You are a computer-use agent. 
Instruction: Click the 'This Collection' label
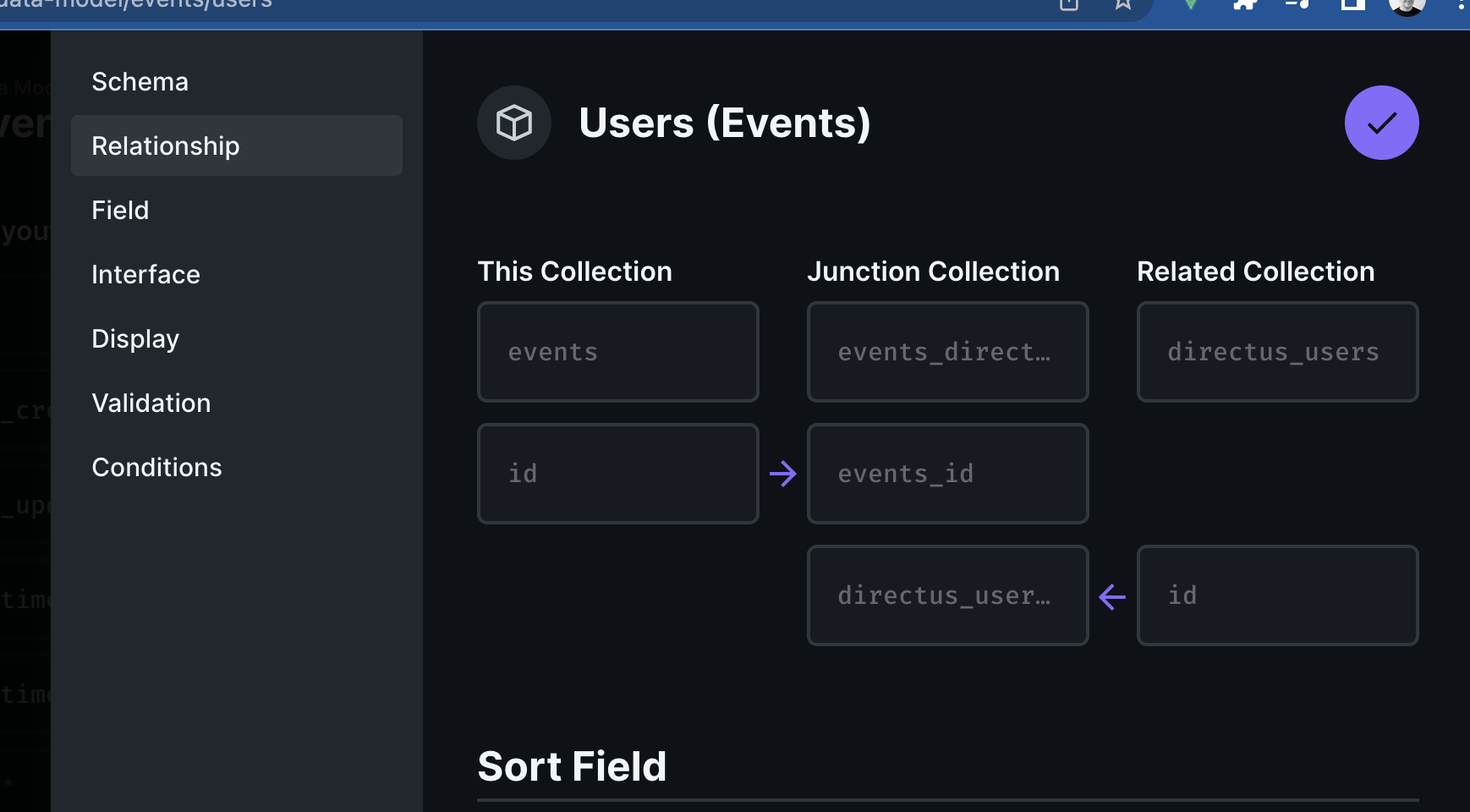(575, 272)
